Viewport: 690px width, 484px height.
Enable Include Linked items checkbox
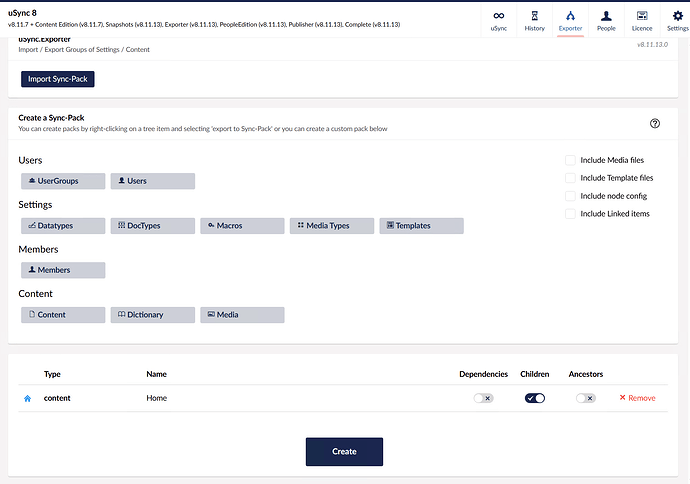pos(570,214)
